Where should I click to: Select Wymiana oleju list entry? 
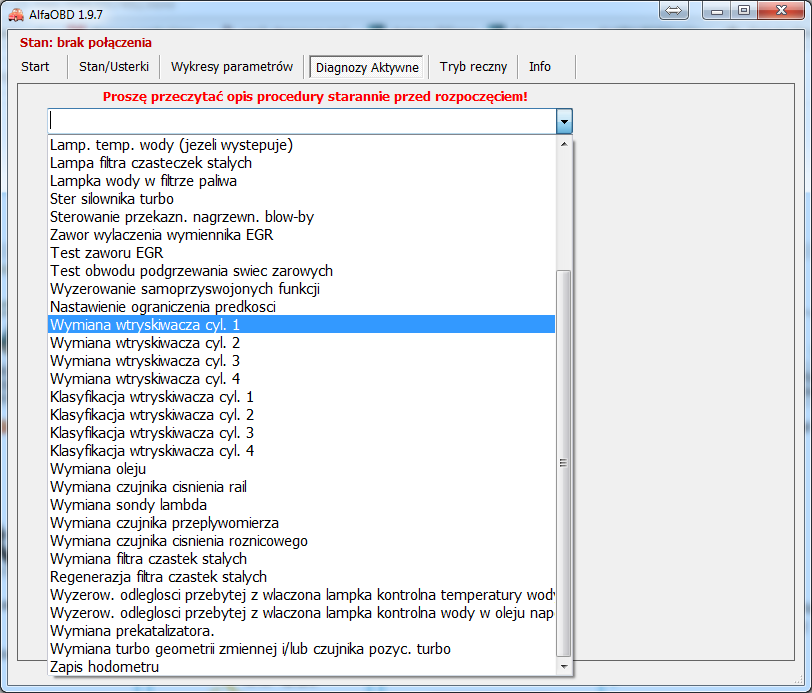coord(98,469)
